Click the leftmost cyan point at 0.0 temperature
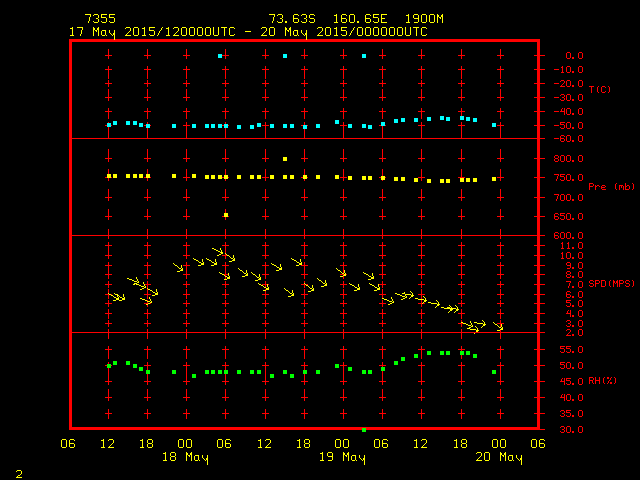This screenshot has height=480, width=640. (220, 56)
